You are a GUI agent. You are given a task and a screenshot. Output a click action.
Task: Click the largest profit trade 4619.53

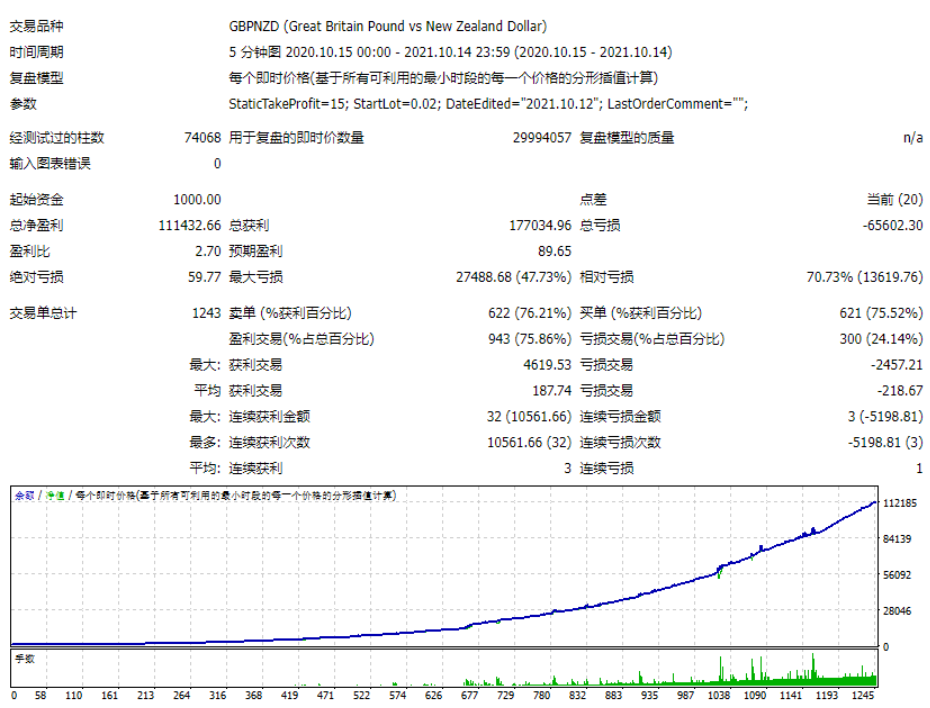(547, 365)
